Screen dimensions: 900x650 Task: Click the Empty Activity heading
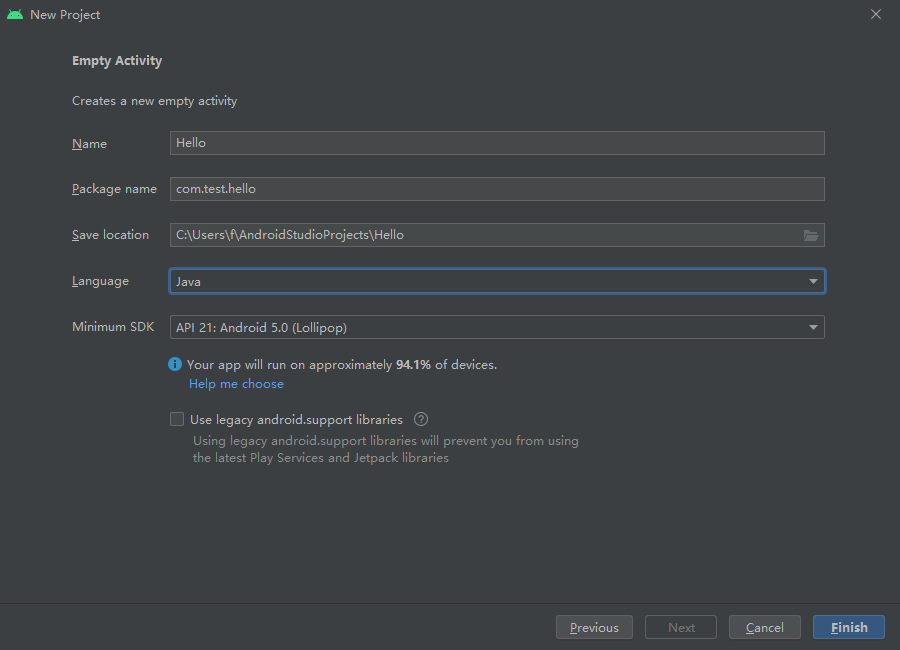117,61
